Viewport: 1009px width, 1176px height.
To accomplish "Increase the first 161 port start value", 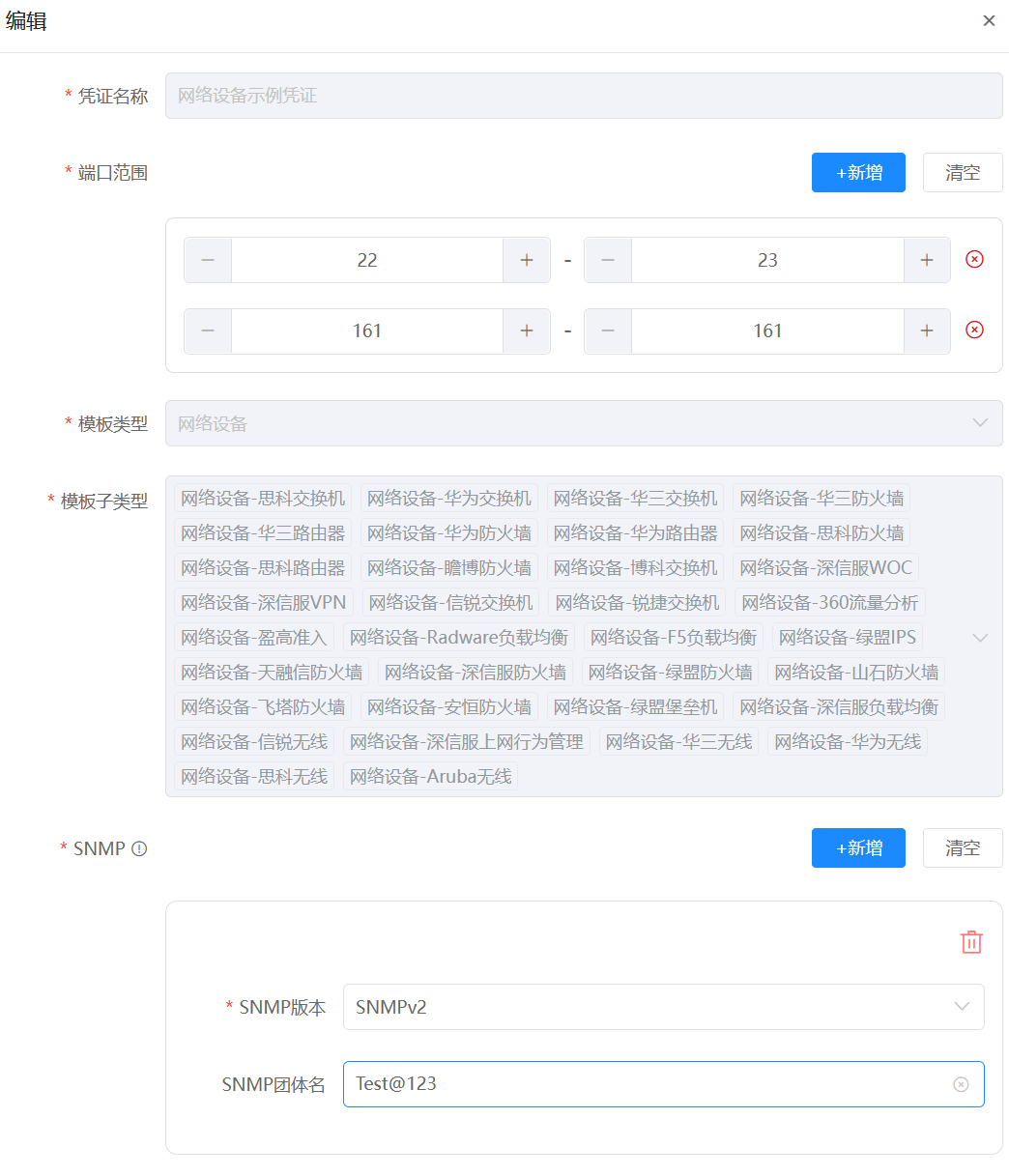I will tap(527, 330).
